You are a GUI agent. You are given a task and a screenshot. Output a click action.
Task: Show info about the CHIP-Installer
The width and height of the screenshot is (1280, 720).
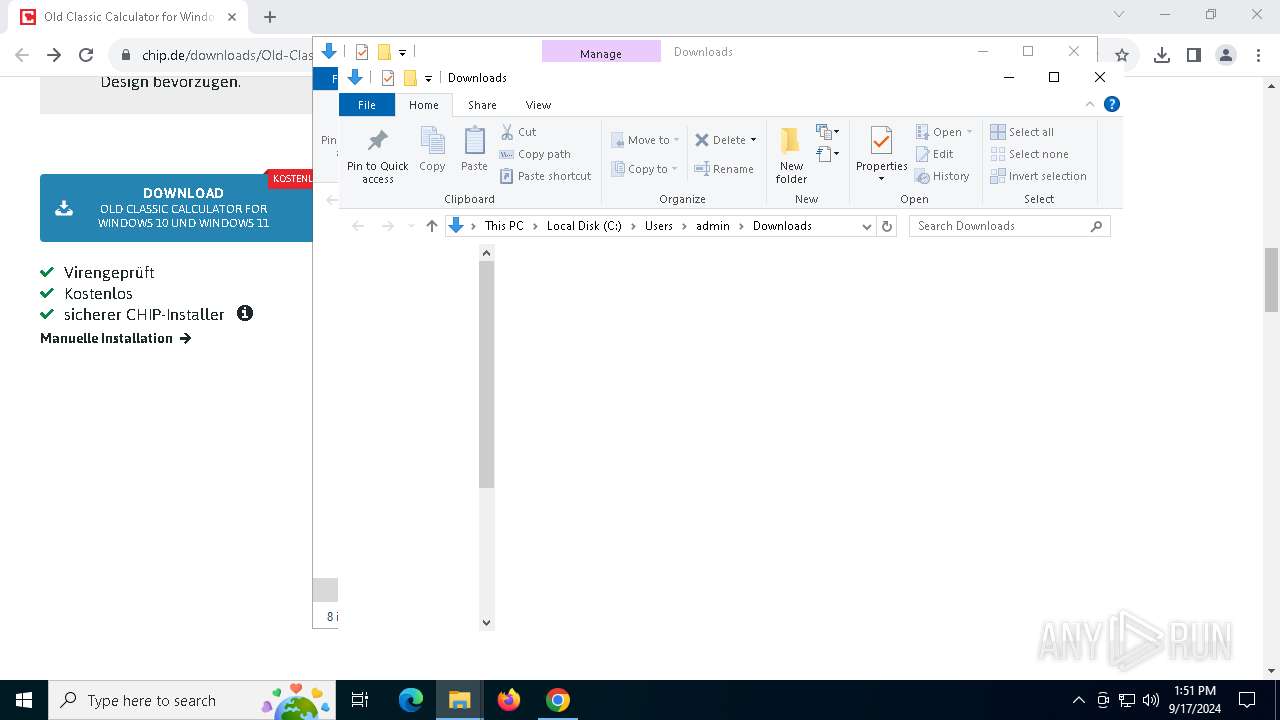245,313
